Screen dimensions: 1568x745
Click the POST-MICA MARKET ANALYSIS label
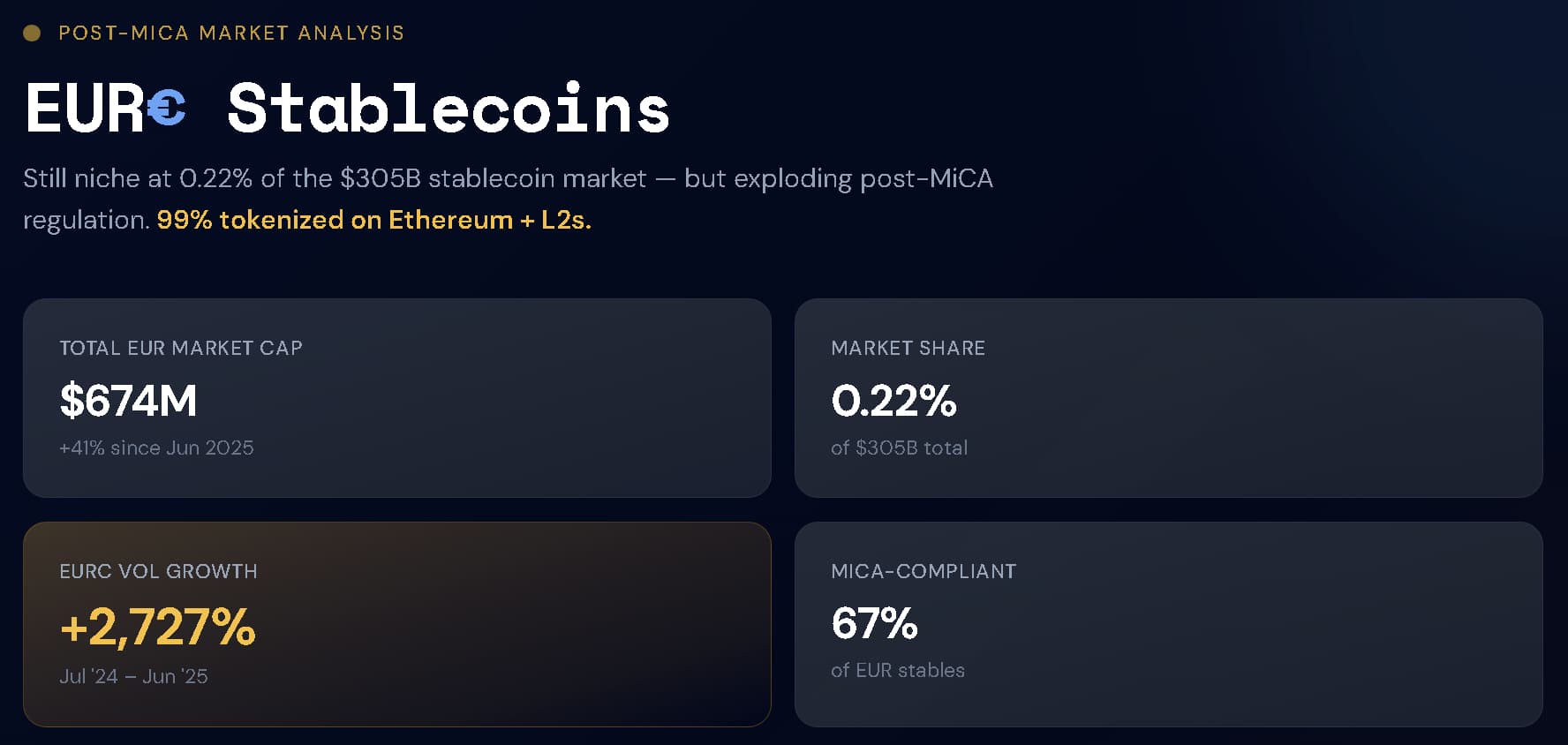point(230,34)
